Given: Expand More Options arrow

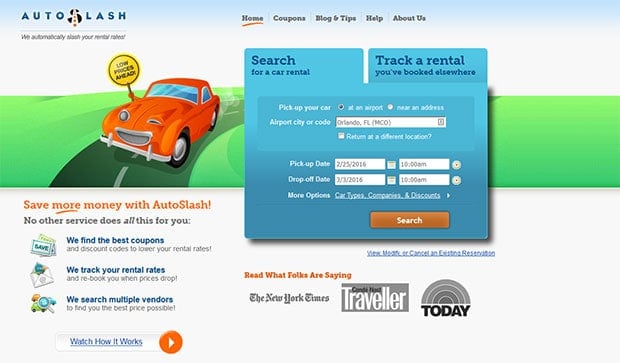Looking at the screenshot, I should (x=448, y=195).
